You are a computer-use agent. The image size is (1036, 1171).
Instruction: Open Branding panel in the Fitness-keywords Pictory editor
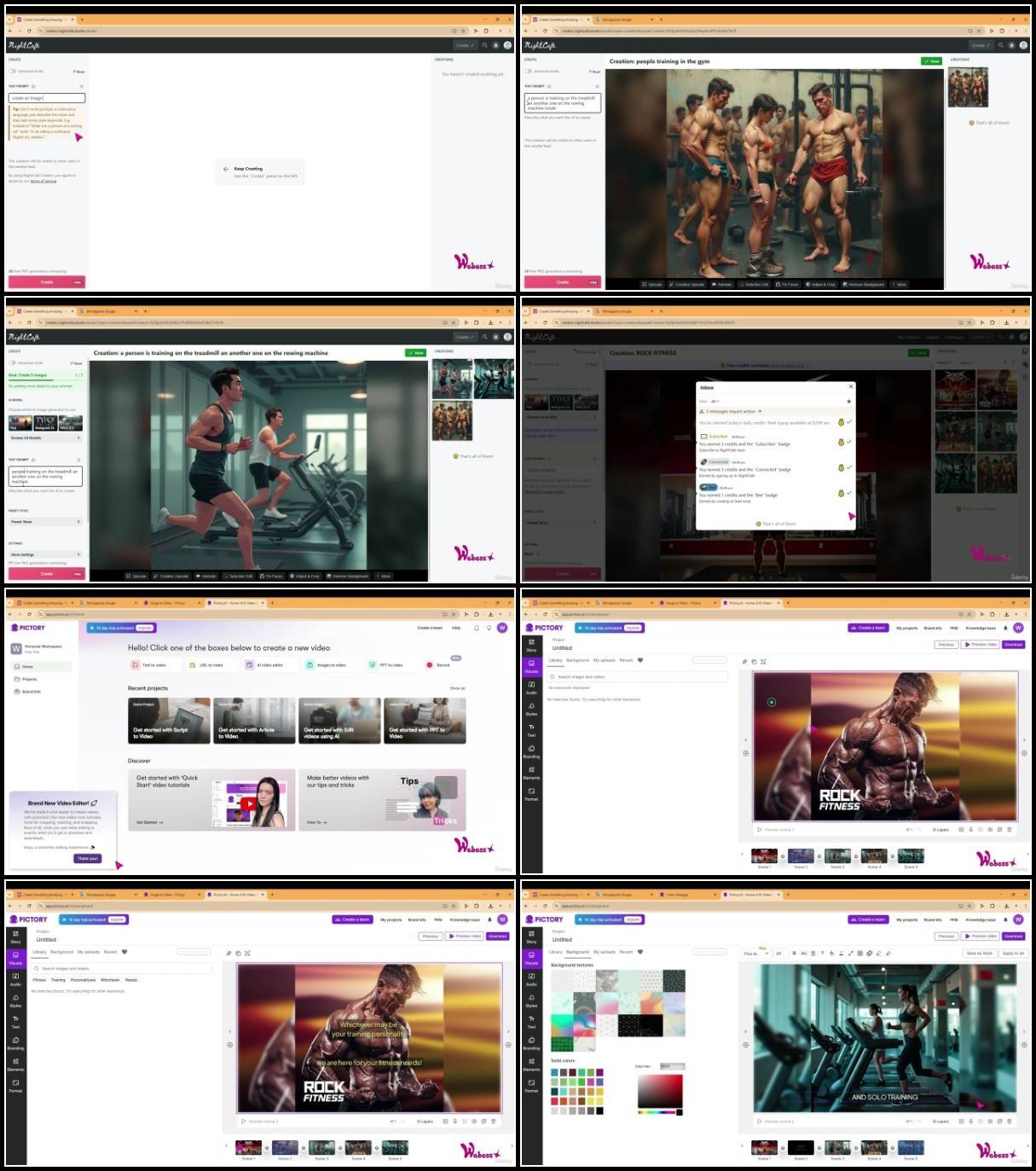[15, 1043]
